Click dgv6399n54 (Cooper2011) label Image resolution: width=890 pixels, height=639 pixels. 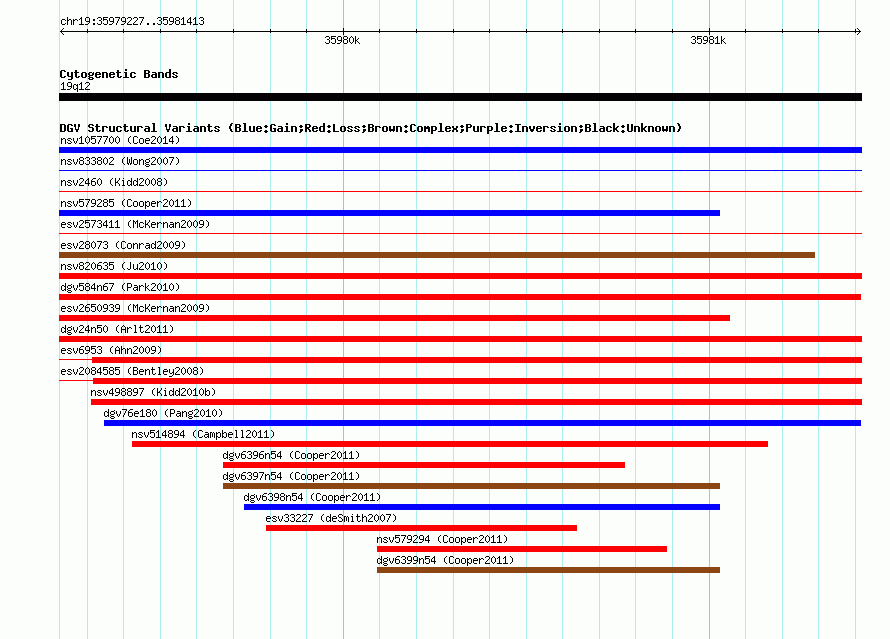coord(445,560)
